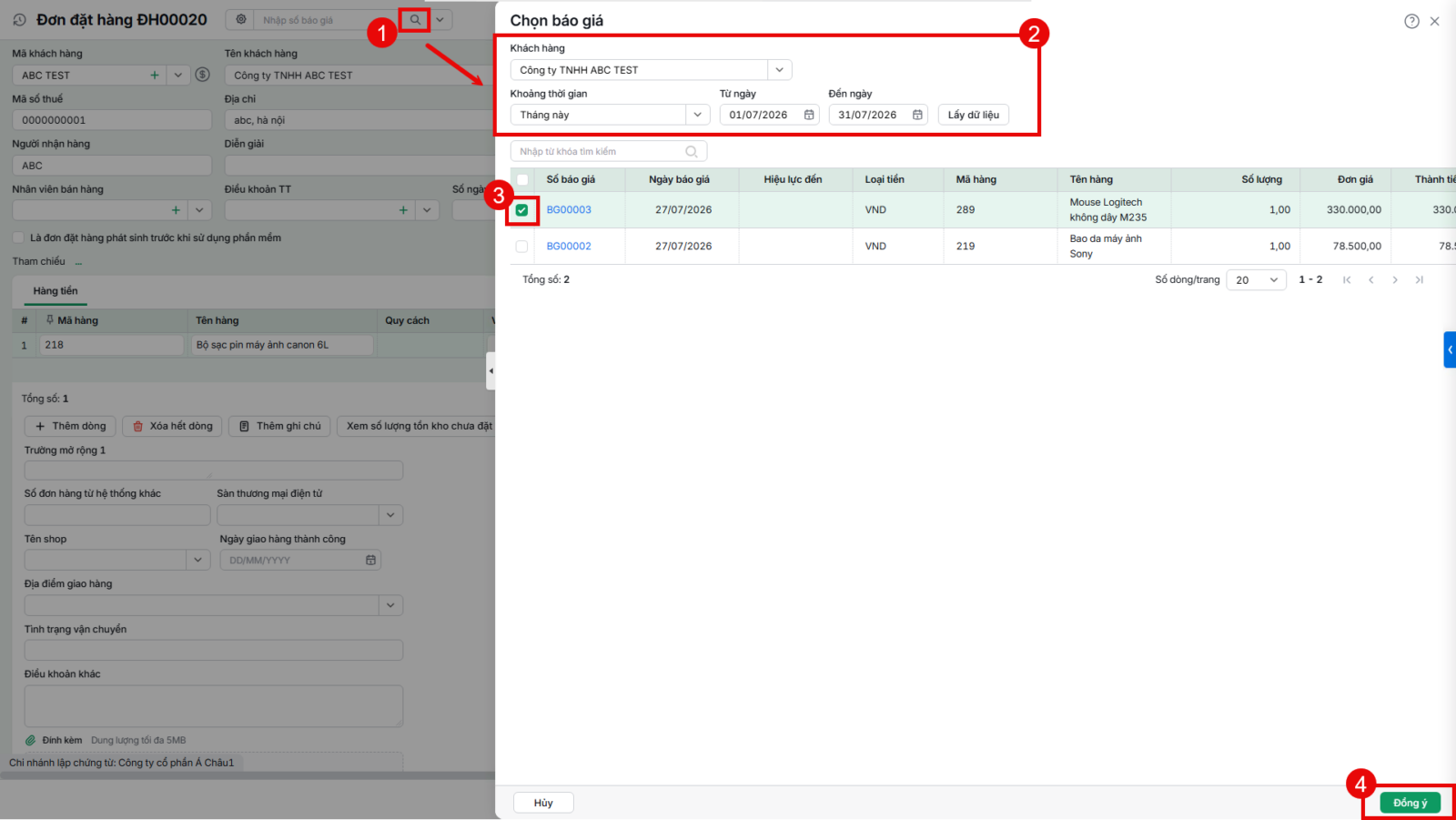Go to last page of quotation list
This screenshot has height=820, width=1456.
point(1419,279)
